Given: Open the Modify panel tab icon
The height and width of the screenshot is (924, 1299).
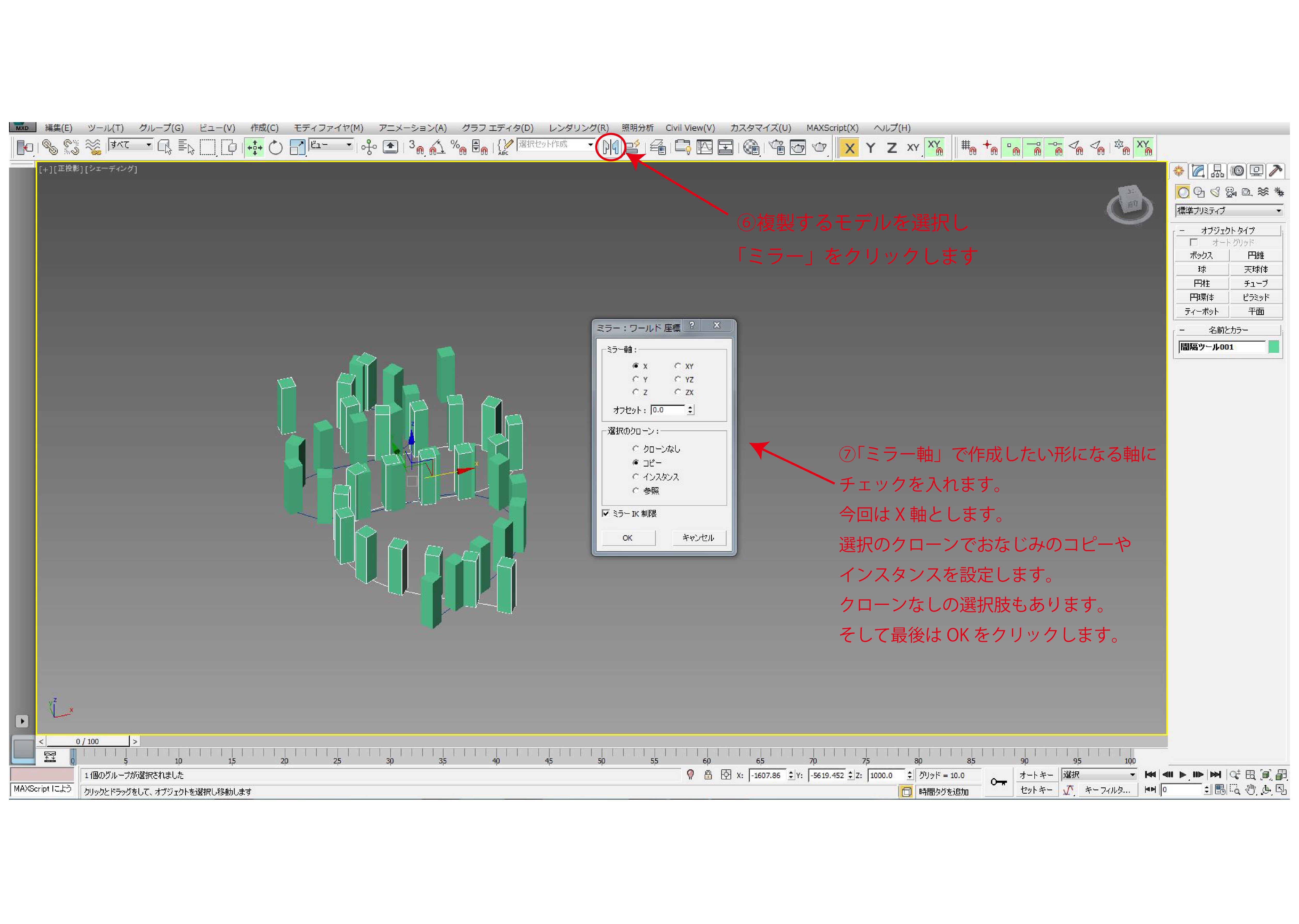Looking at the screenshot, I should 1198,171.
